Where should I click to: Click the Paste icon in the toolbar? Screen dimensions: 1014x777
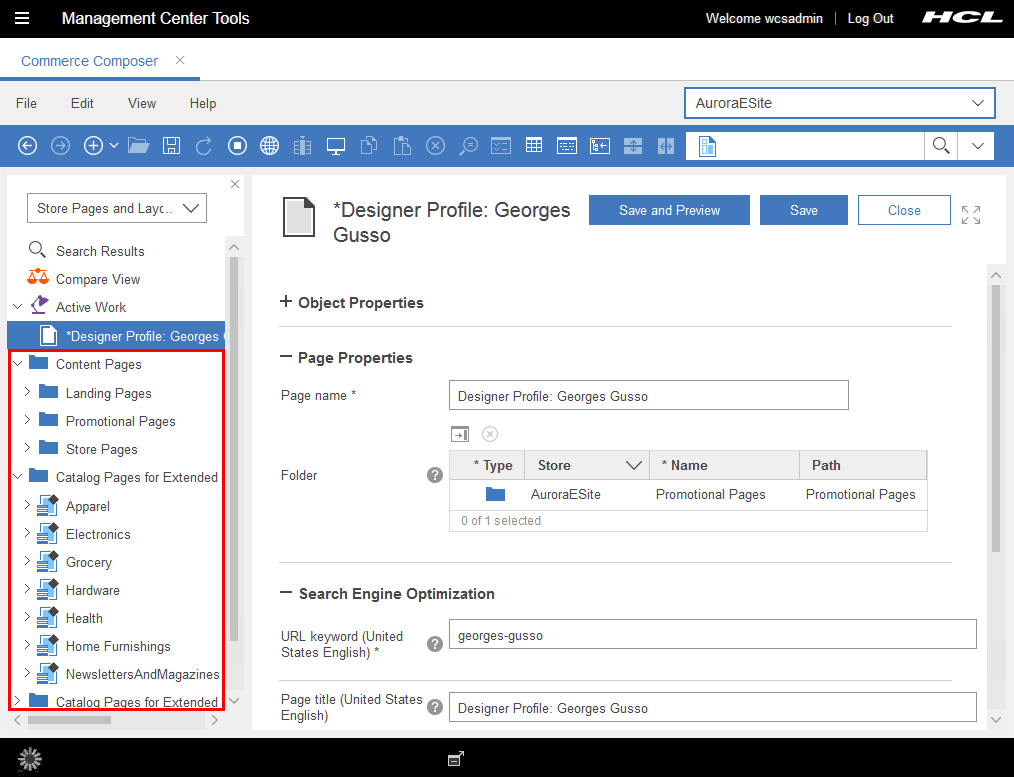(401, 145)
